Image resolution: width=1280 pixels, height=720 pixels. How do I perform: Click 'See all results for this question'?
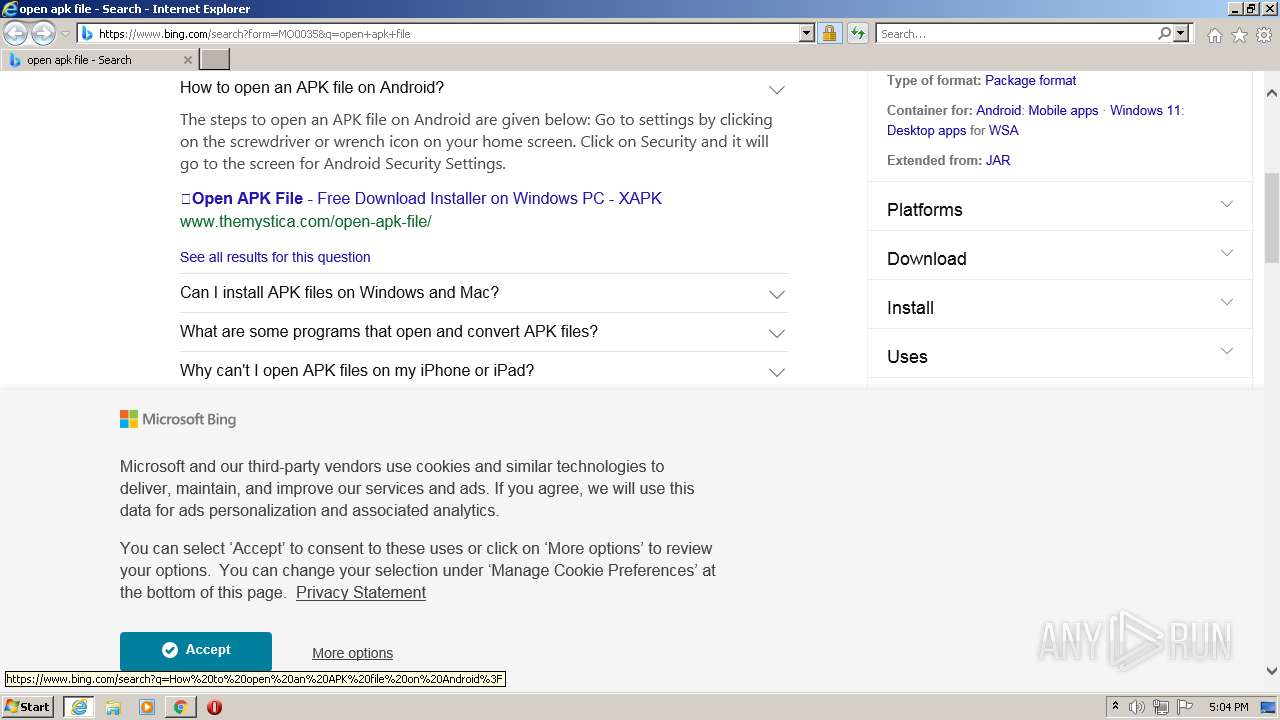tap(275, 257)
